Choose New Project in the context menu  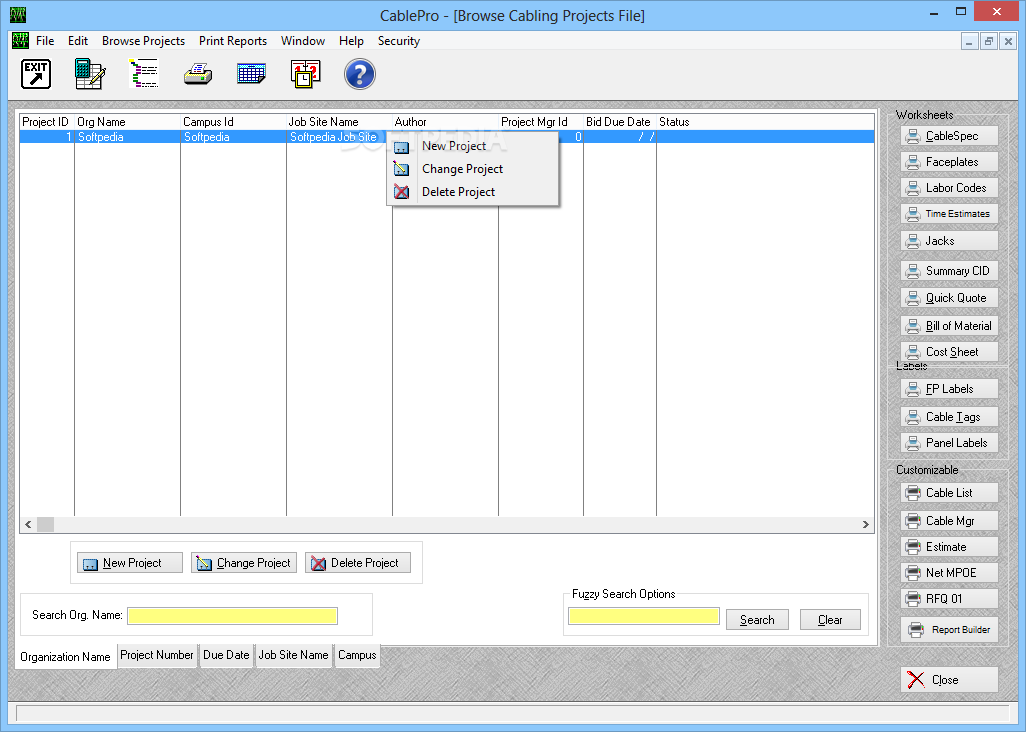click(473, 146)
